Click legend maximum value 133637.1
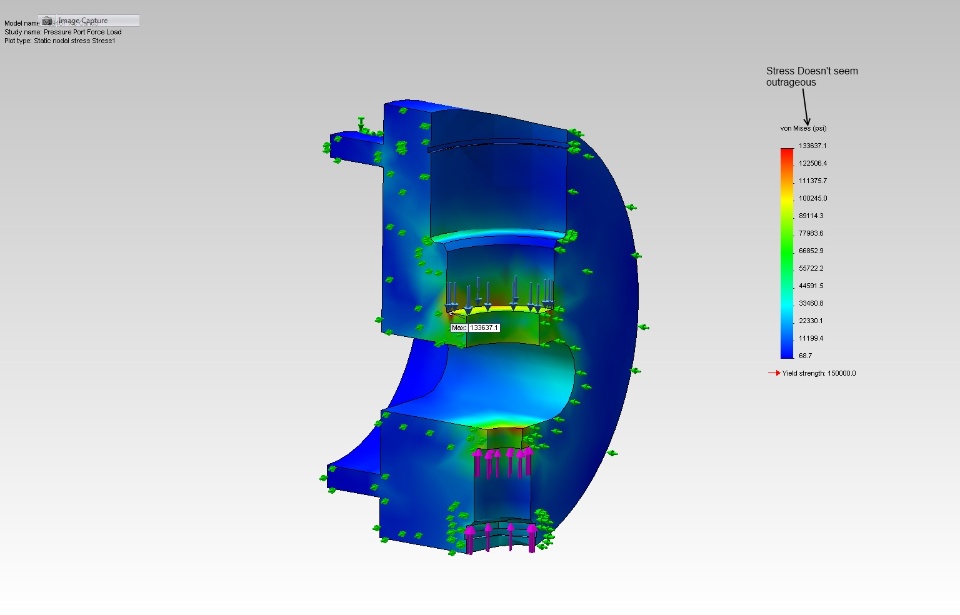Viewport: 960px width, 615px height. 812,146
